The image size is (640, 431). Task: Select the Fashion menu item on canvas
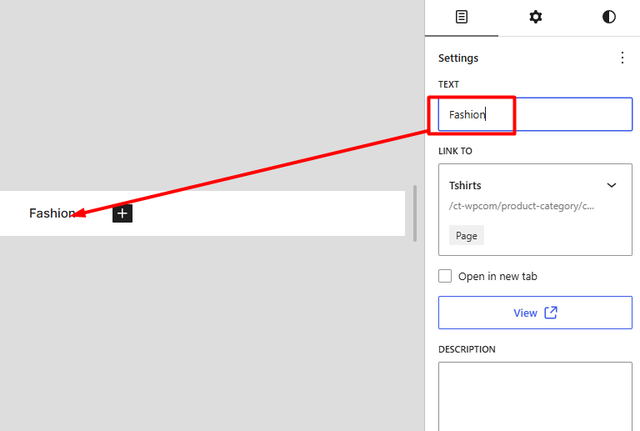52,213
